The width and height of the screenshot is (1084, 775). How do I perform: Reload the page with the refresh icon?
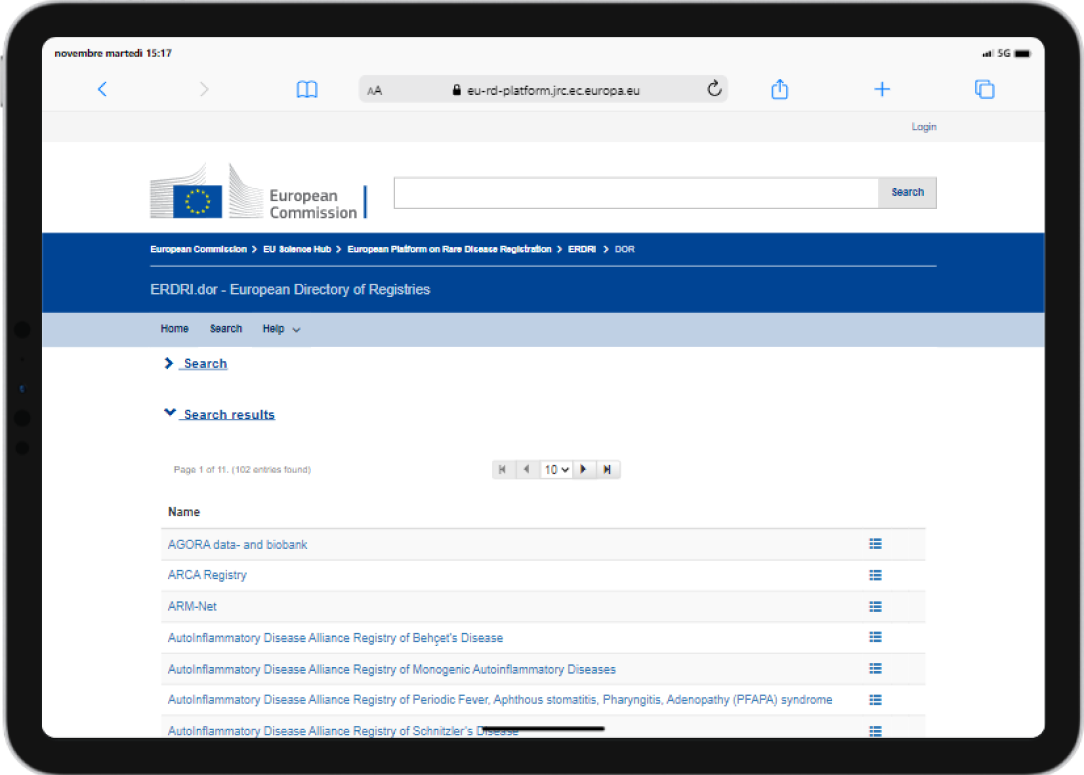click(714, 88)
